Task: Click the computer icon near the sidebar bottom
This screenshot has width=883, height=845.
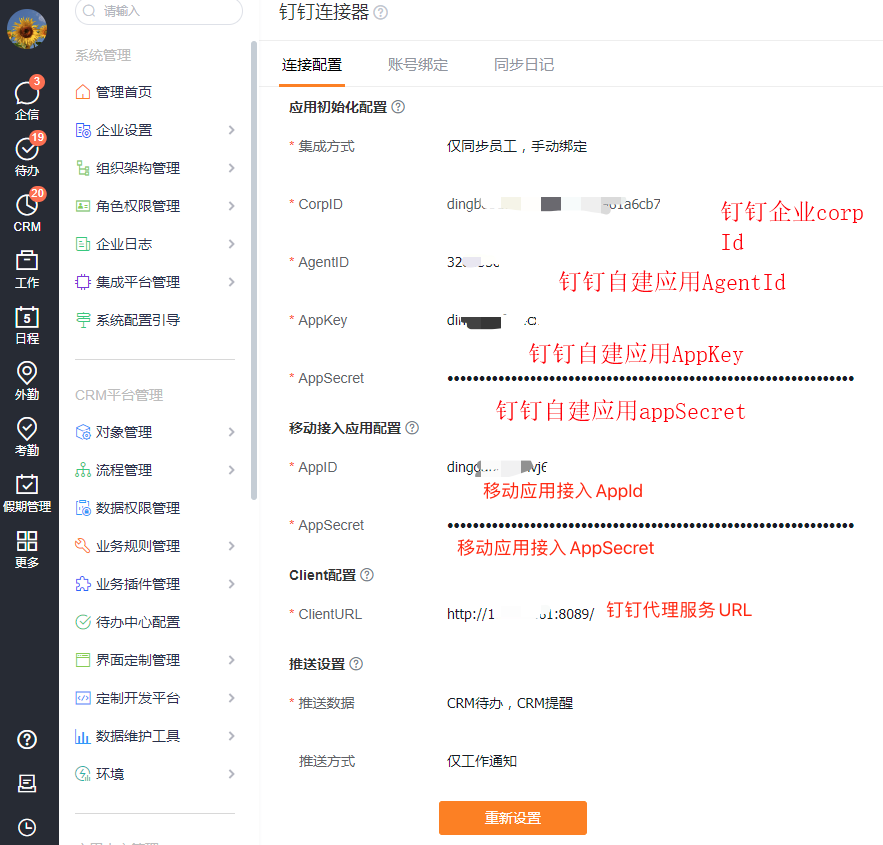Action: pyautogui.click(x=26, y=783)
